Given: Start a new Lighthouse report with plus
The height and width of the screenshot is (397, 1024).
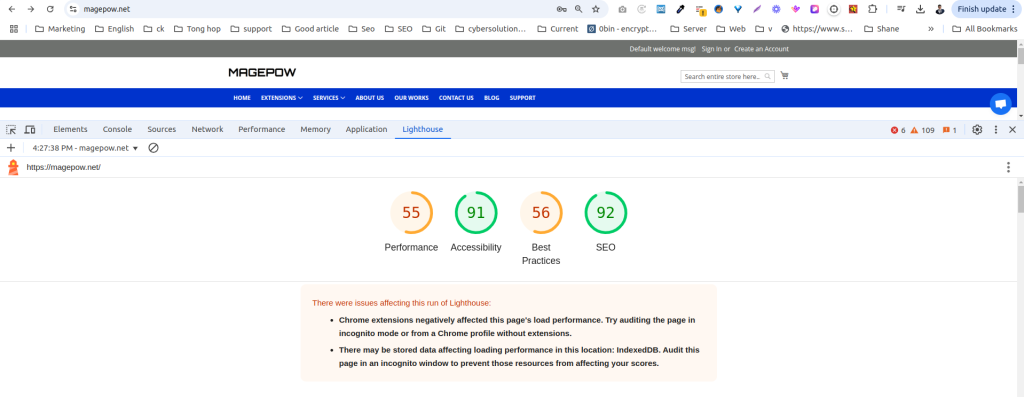Looking at the screenshot, I should pyautogui.click(x=10, y=148).
